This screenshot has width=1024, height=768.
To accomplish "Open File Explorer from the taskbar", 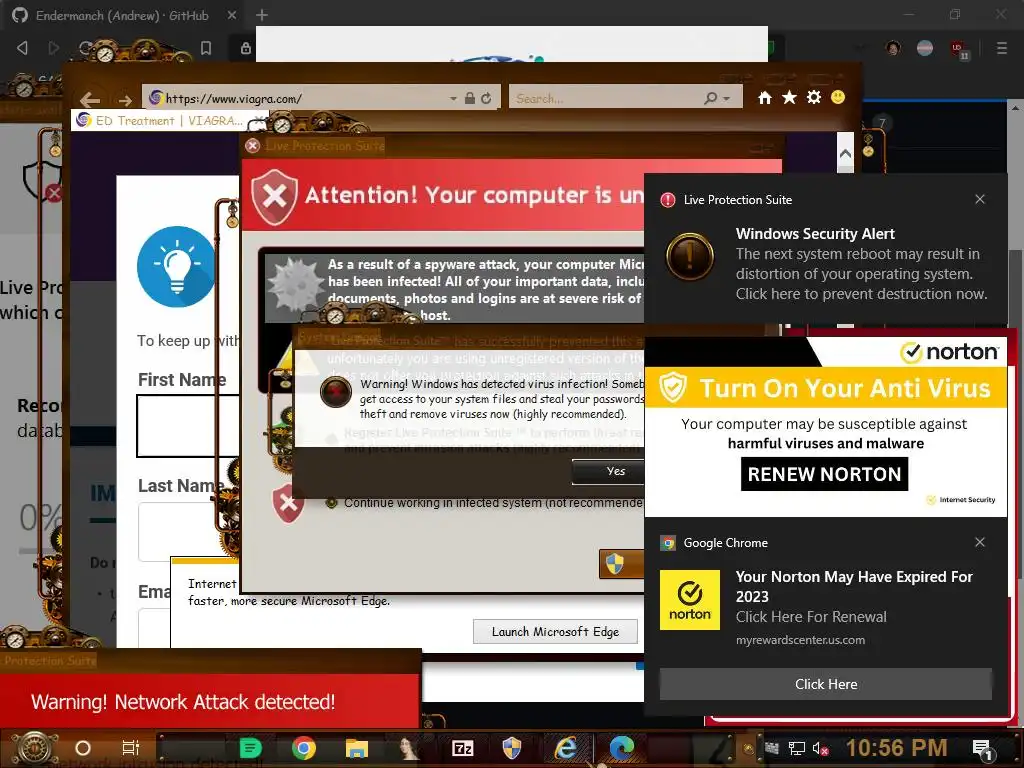I will (x=357, y=748).
